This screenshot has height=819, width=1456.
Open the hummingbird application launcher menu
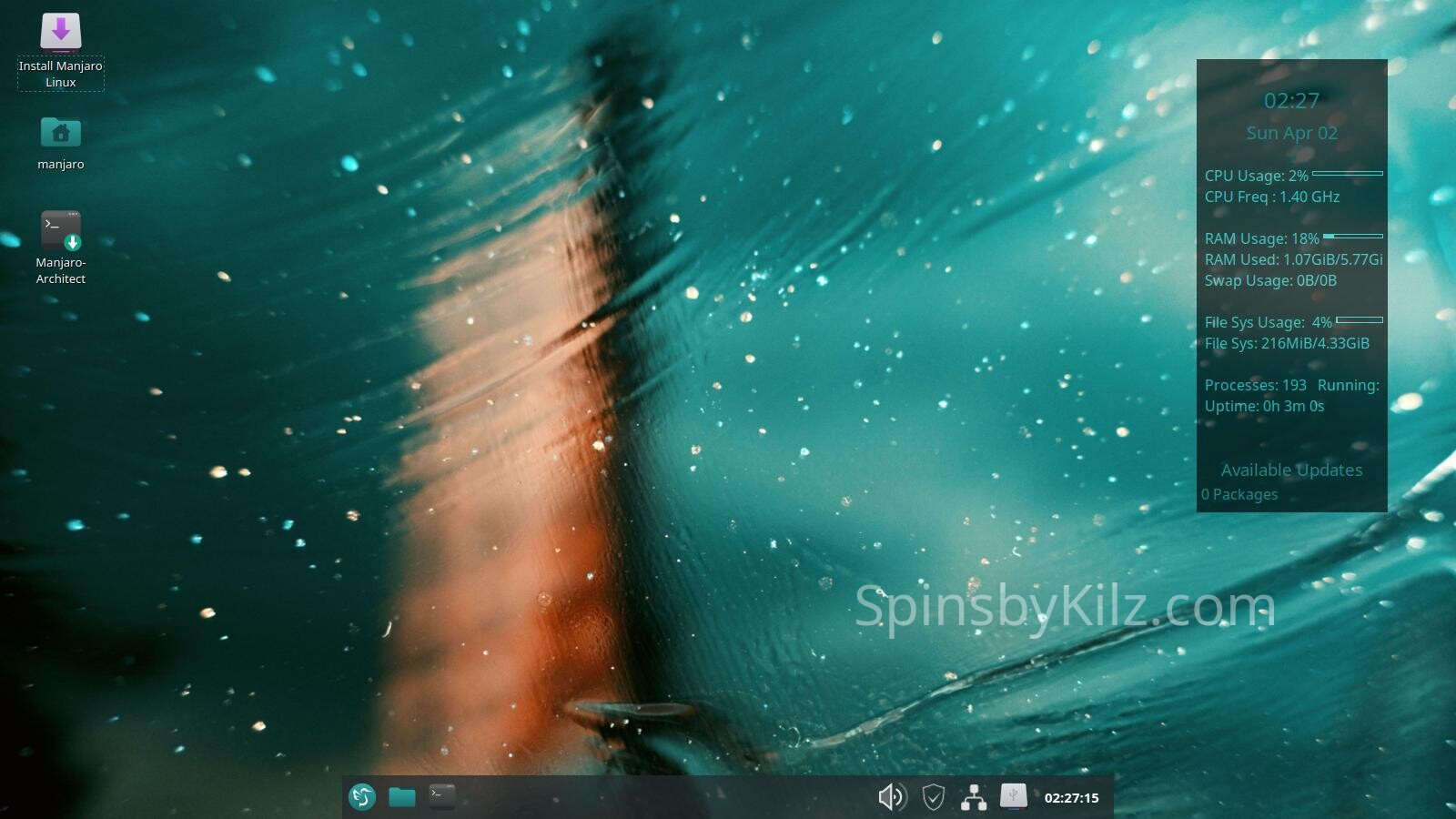tap(362, 797)
